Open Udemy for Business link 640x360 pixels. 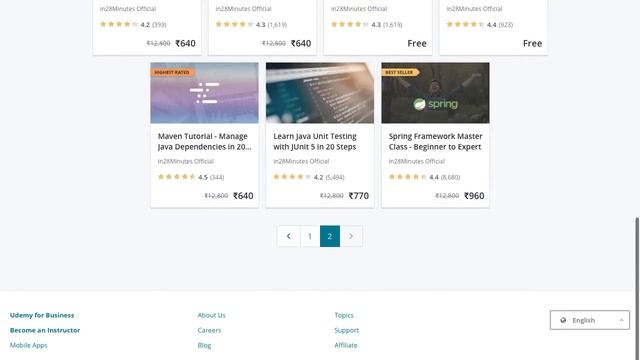click(x=42, y=315)
